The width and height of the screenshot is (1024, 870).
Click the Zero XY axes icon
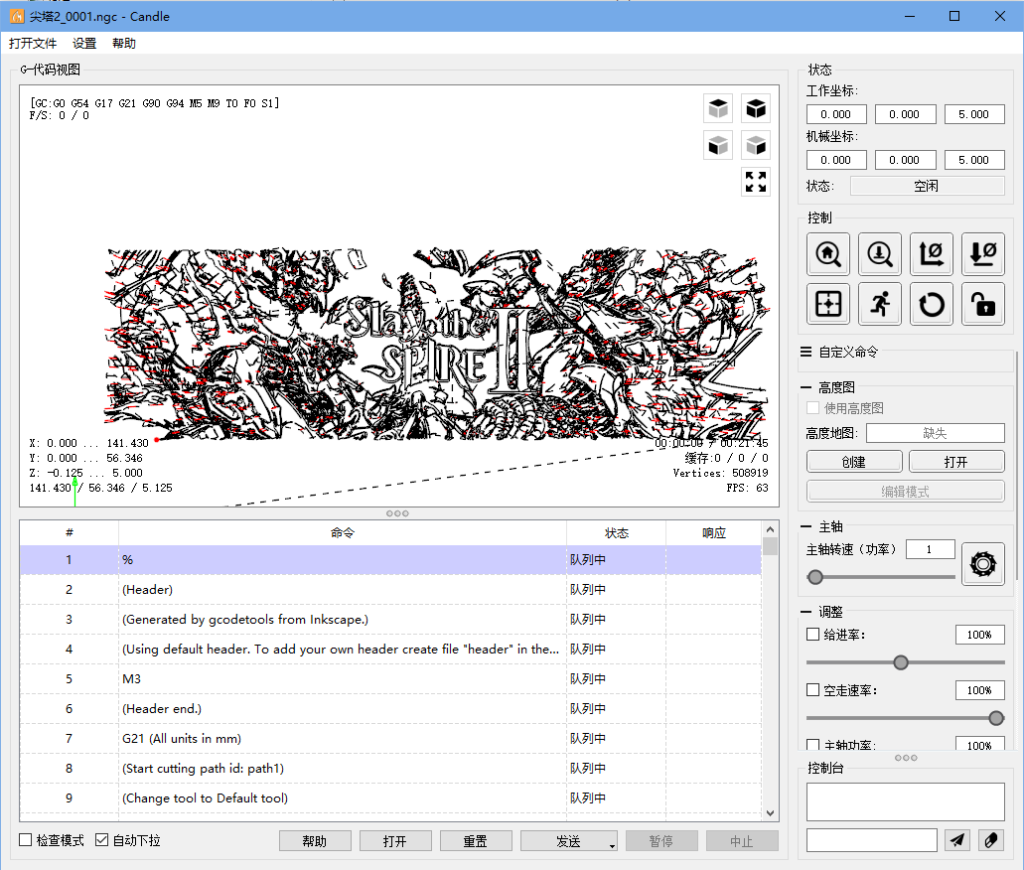click(x=932, y=254)
